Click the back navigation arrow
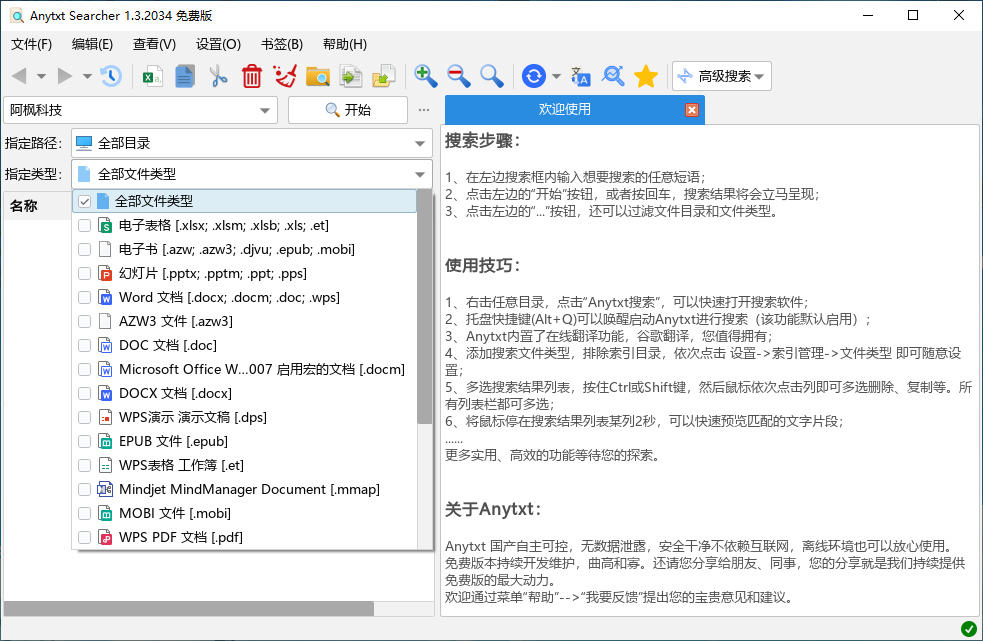This screenshot has width=983, height=641. pyautogui.click(x=19, y=77)
